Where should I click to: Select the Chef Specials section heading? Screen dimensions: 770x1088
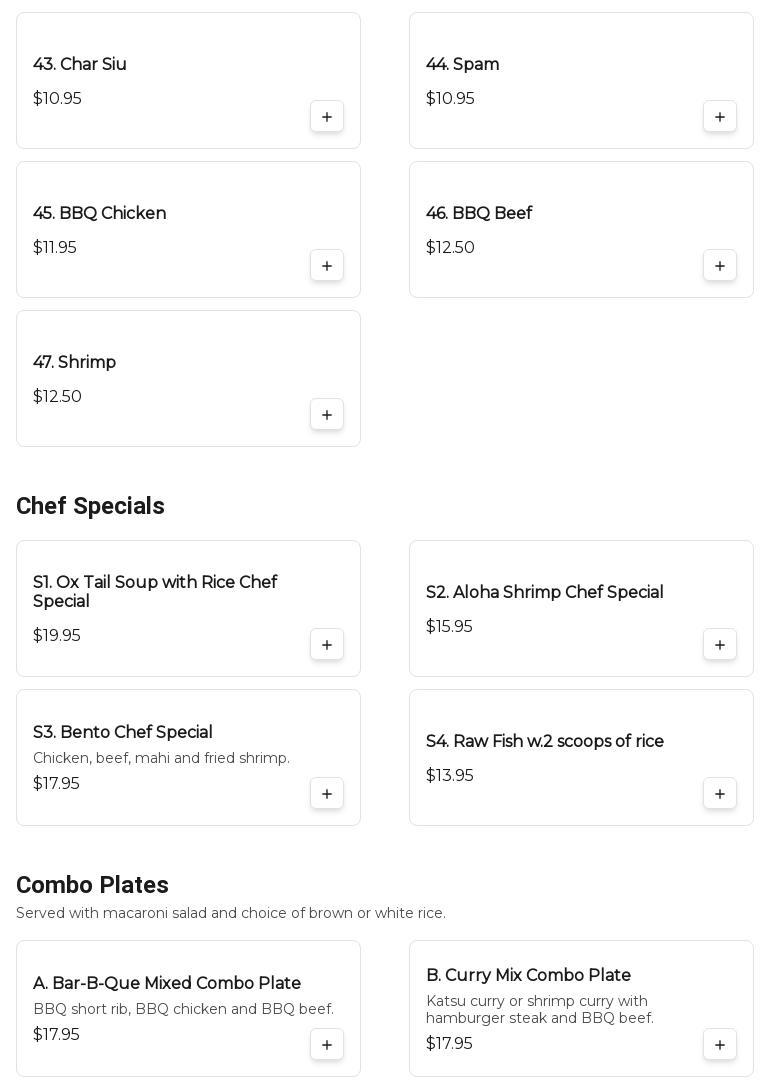click(x=90, y=507)
